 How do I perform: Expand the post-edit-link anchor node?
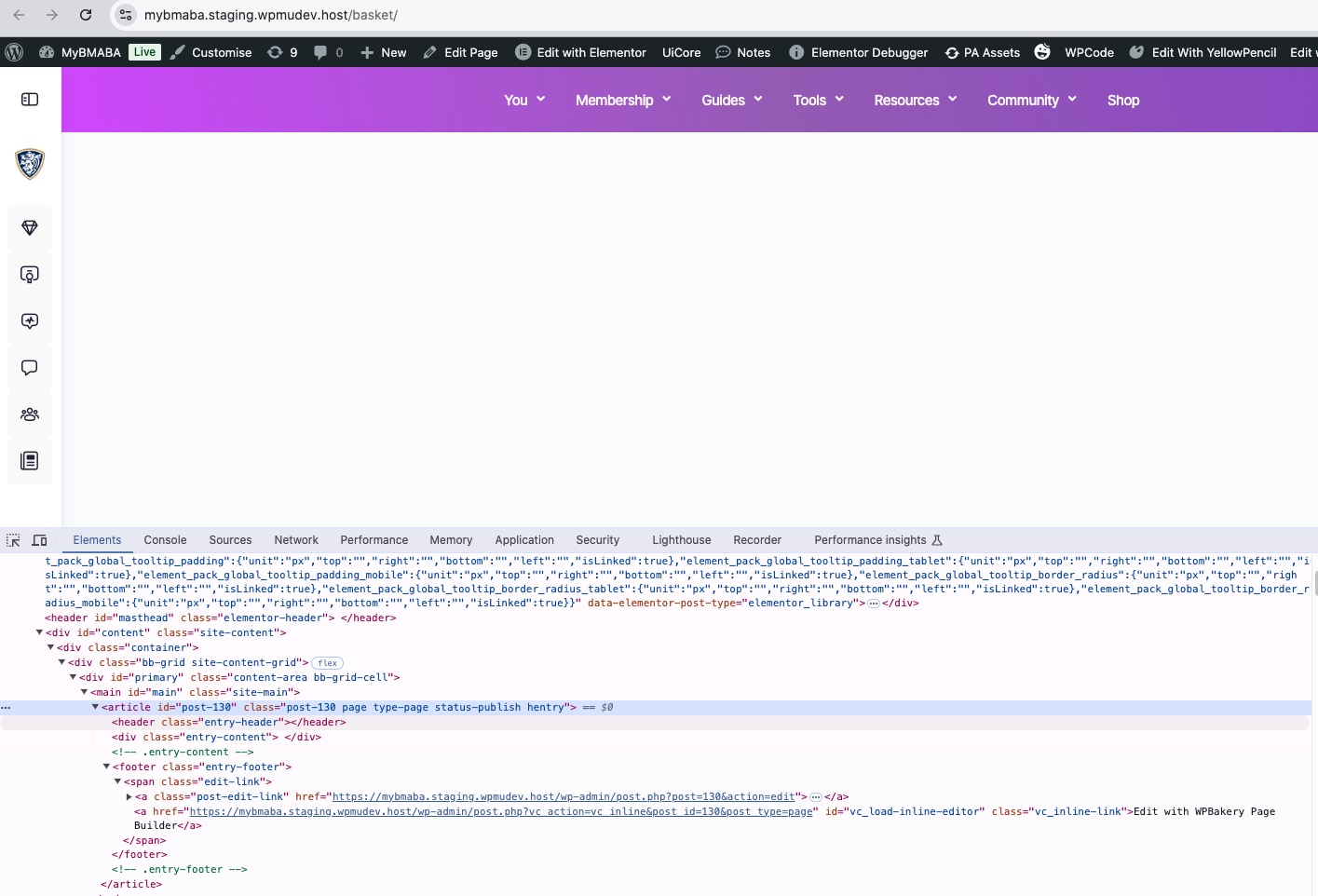129,796
